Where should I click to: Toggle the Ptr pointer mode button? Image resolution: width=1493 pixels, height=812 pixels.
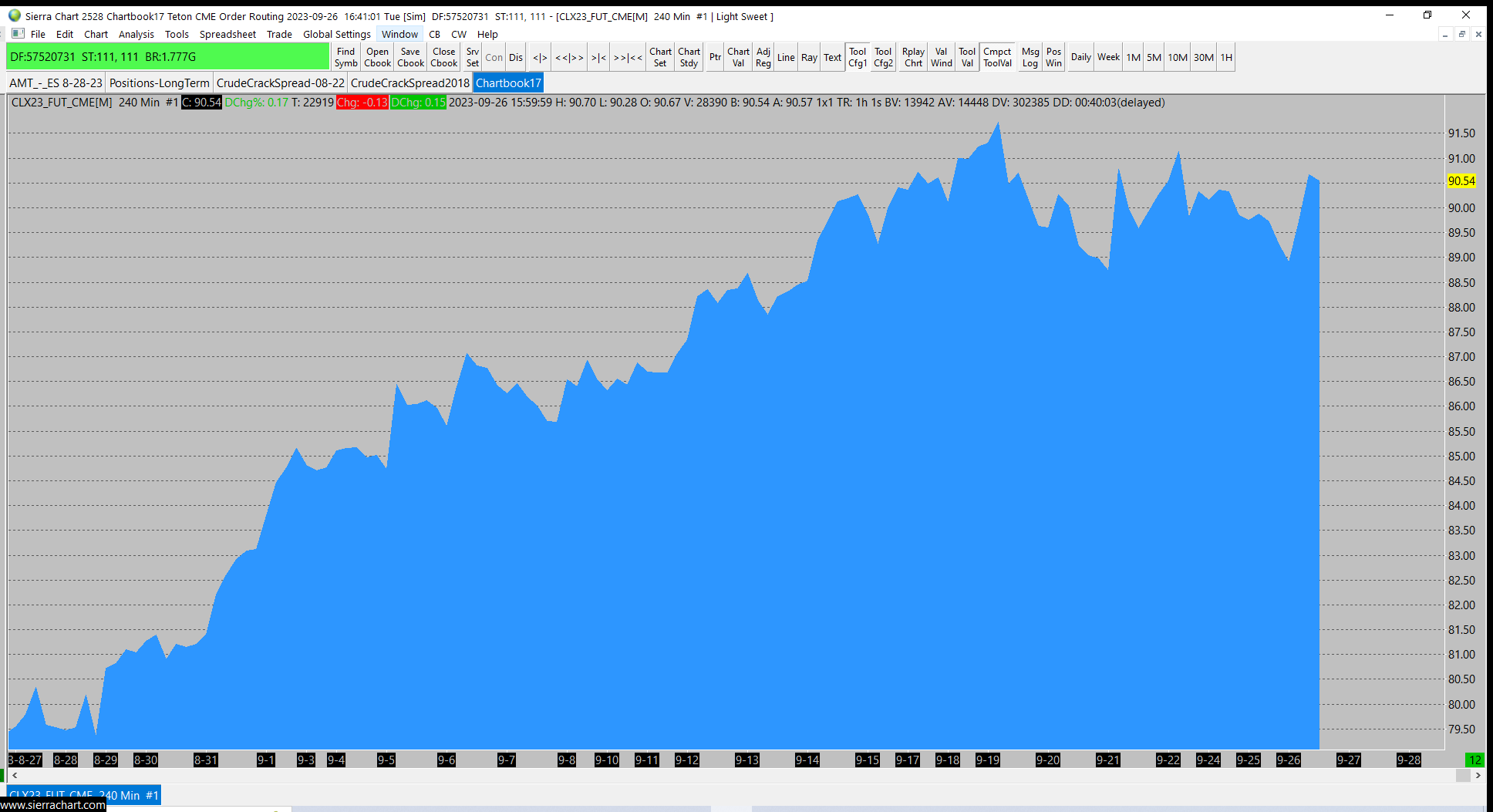point(715,57)
